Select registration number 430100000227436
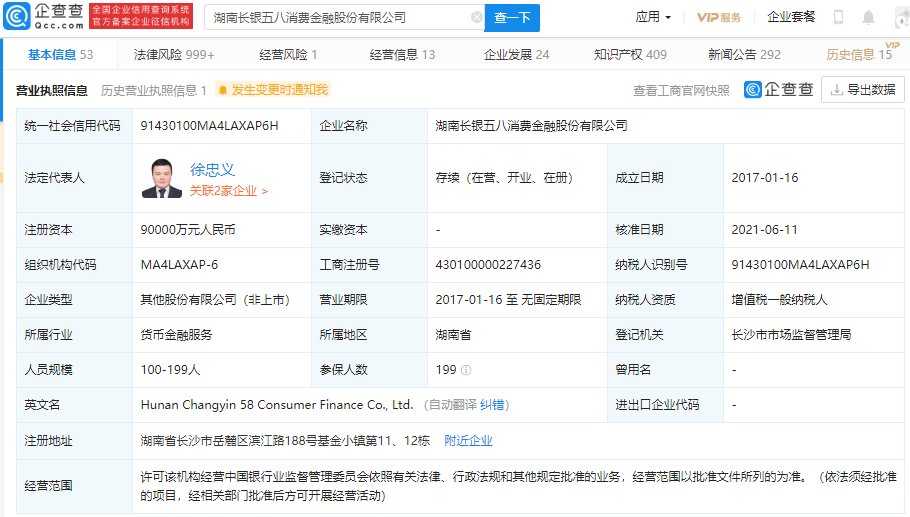Screen dimensions: 910x517 (488, 265)
